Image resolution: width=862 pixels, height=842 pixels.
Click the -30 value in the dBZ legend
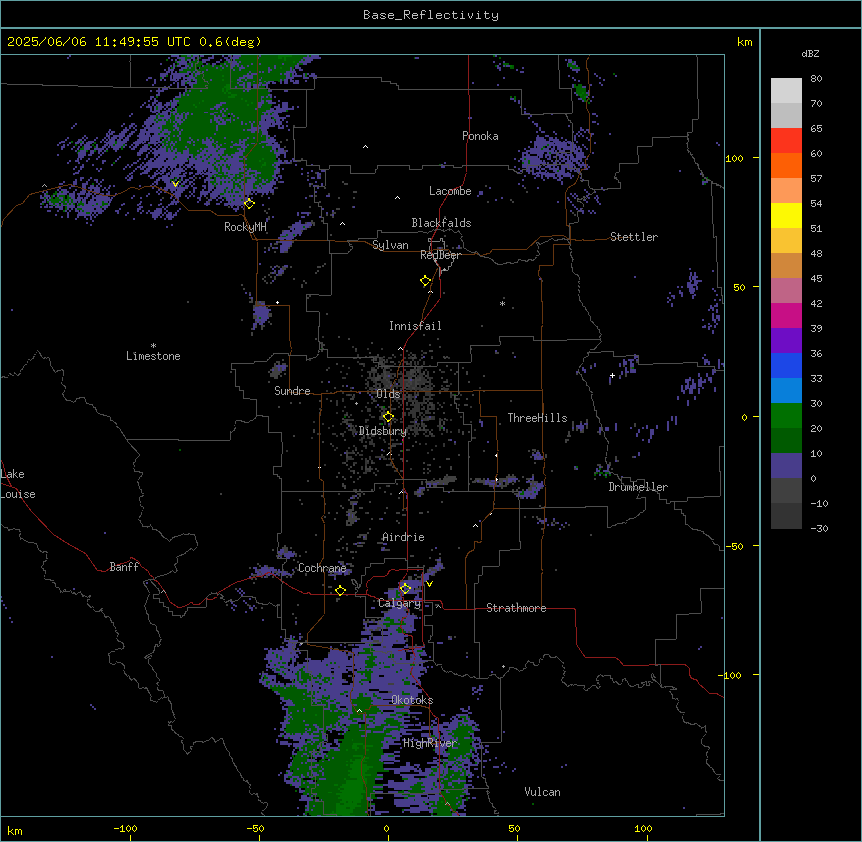point(819,528)
